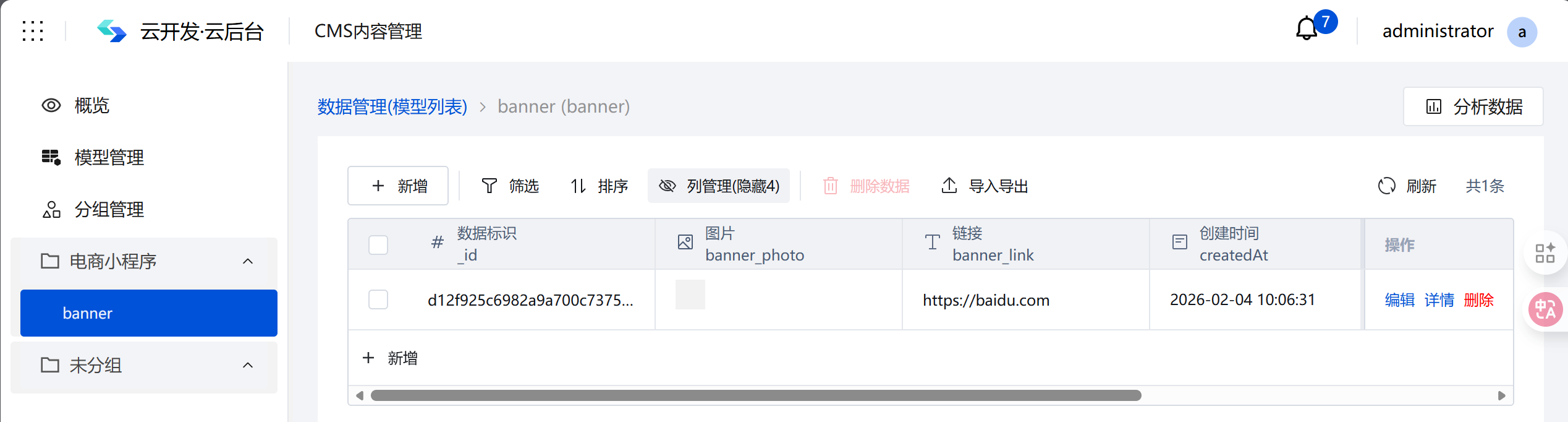The height and width of the screenshot is (422, 1568).
Task: Go to 概览 overview page
Action: tap(91, 105)
